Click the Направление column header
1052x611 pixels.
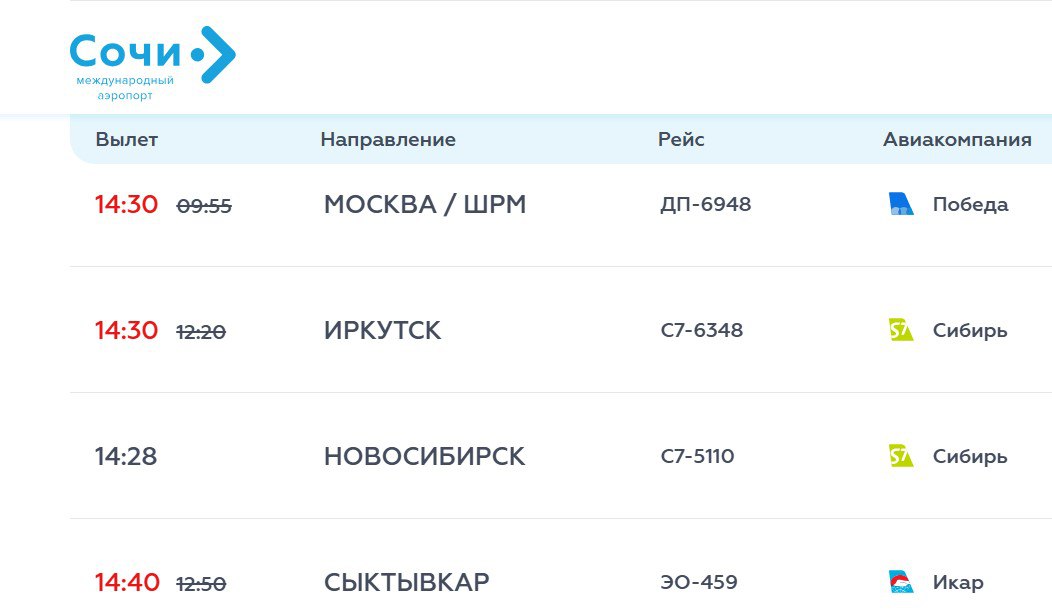tap(388, 140)
